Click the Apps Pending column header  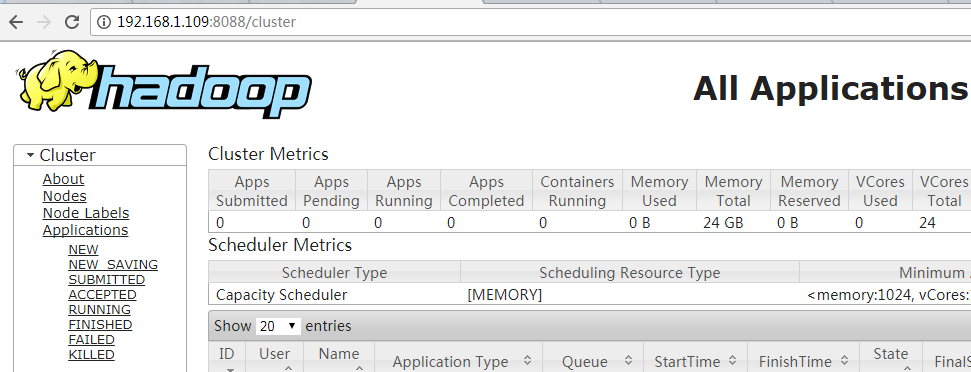(x=331, y=191)
